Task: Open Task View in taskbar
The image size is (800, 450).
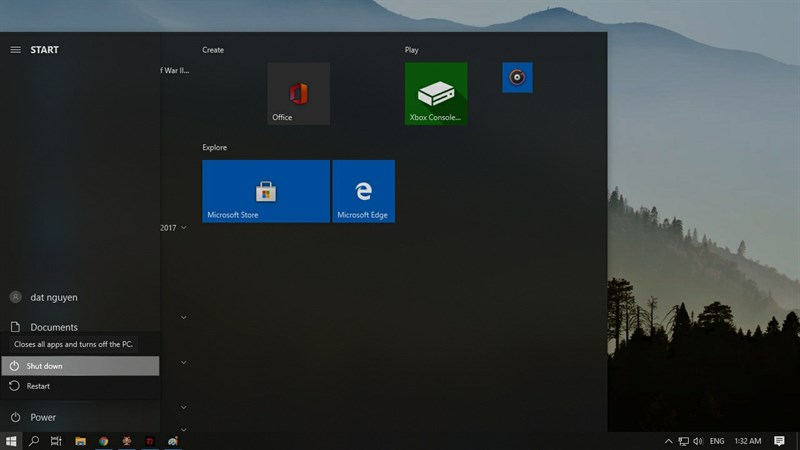Action: click(x=56, y=441)
